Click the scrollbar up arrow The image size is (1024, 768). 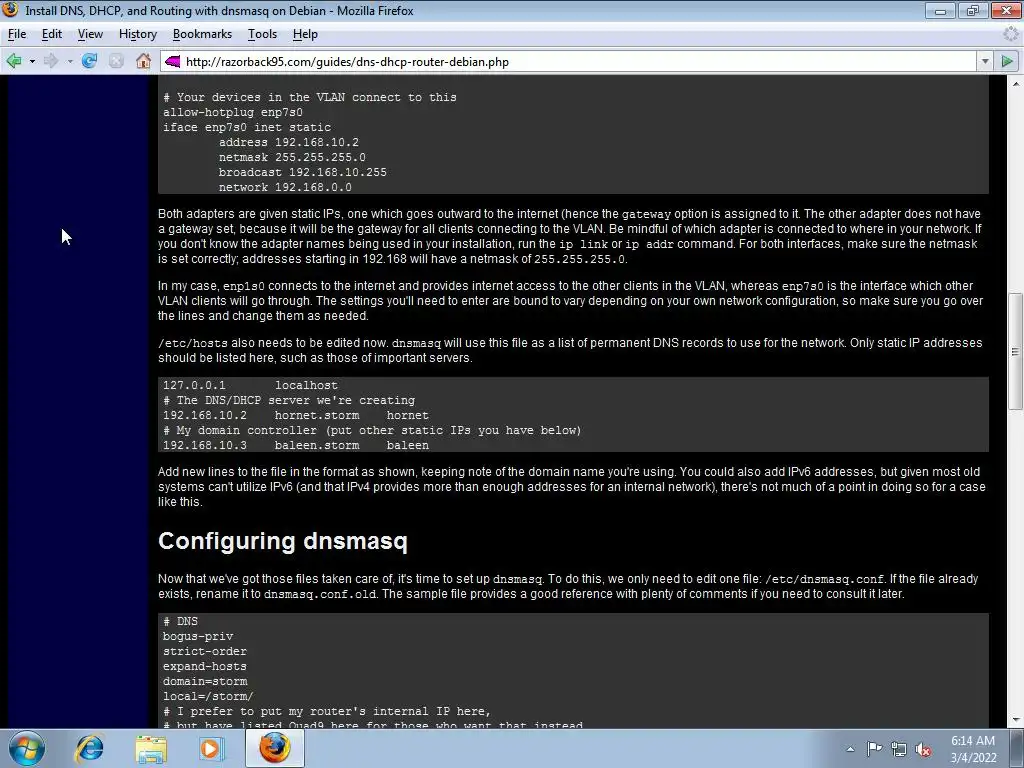coord(1016,84)
